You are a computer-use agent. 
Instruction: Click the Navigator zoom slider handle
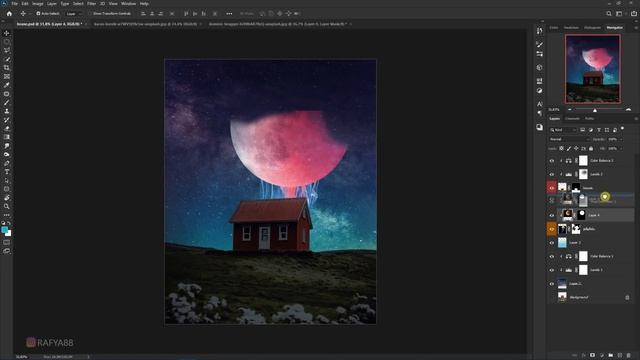pos(595,110)
